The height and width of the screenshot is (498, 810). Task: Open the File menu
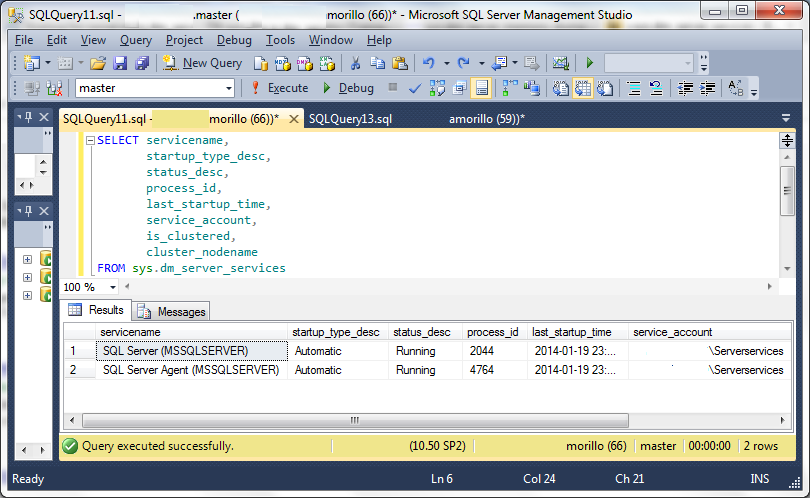coord(24,40)
